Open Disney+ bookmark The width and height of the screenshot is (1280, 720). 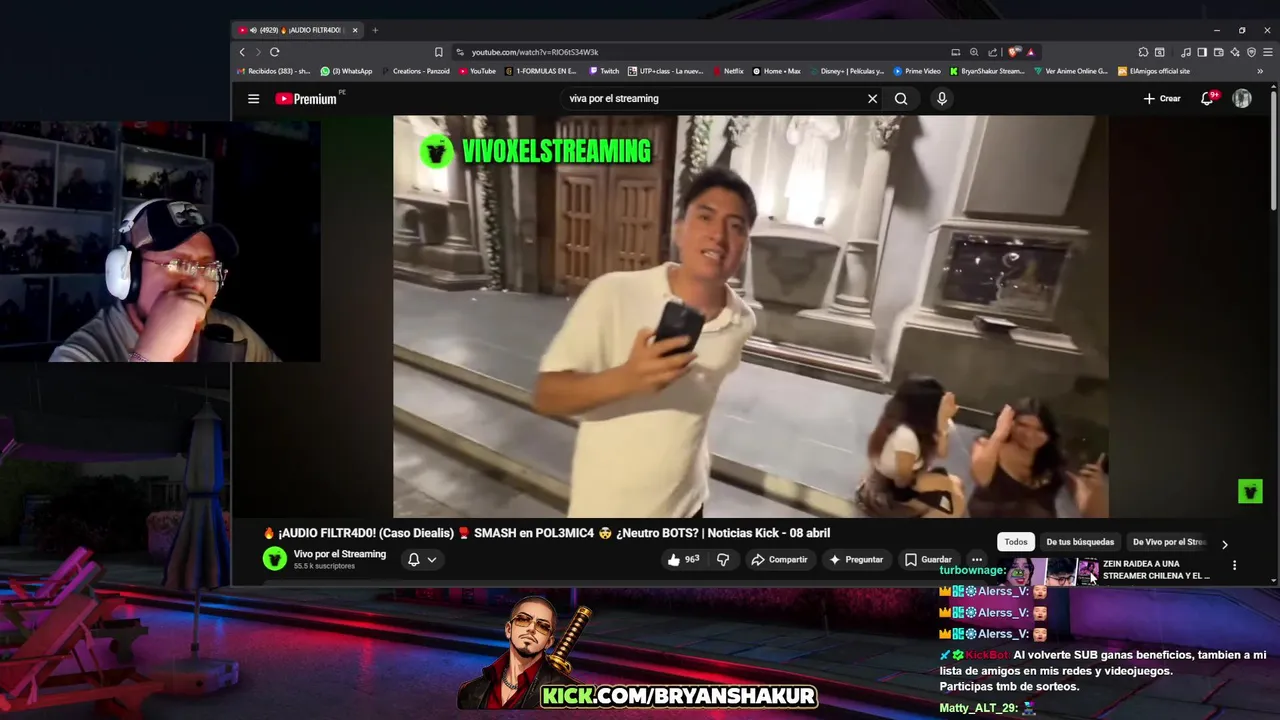846,71
